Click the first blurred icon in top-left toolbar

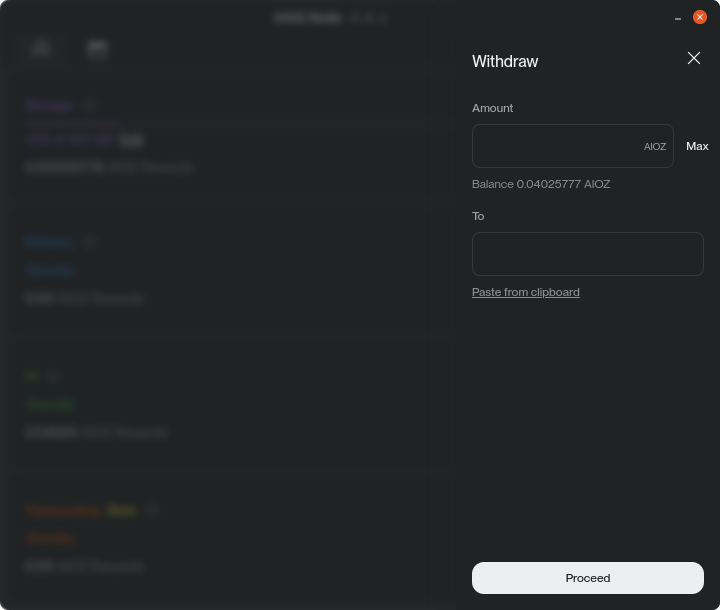41,49
